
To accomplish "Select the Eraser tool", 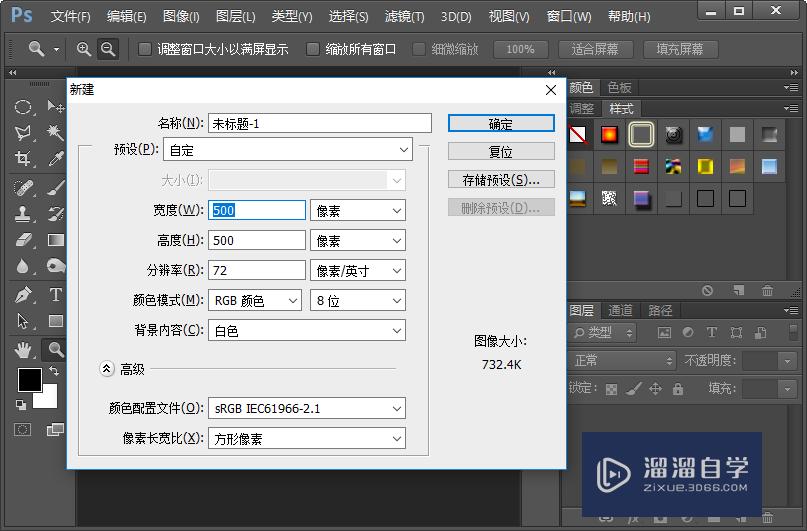I will pyautogui.click(x=23, y=240).
